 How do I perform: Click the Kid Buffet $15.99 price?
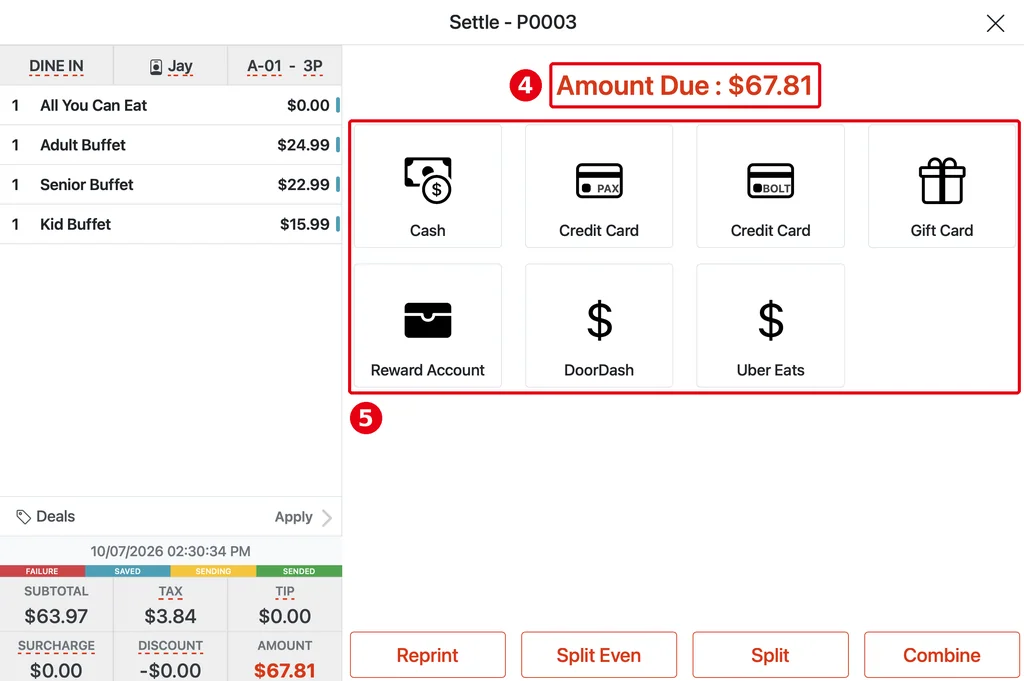pyautogui.click(x=304, y=225)
